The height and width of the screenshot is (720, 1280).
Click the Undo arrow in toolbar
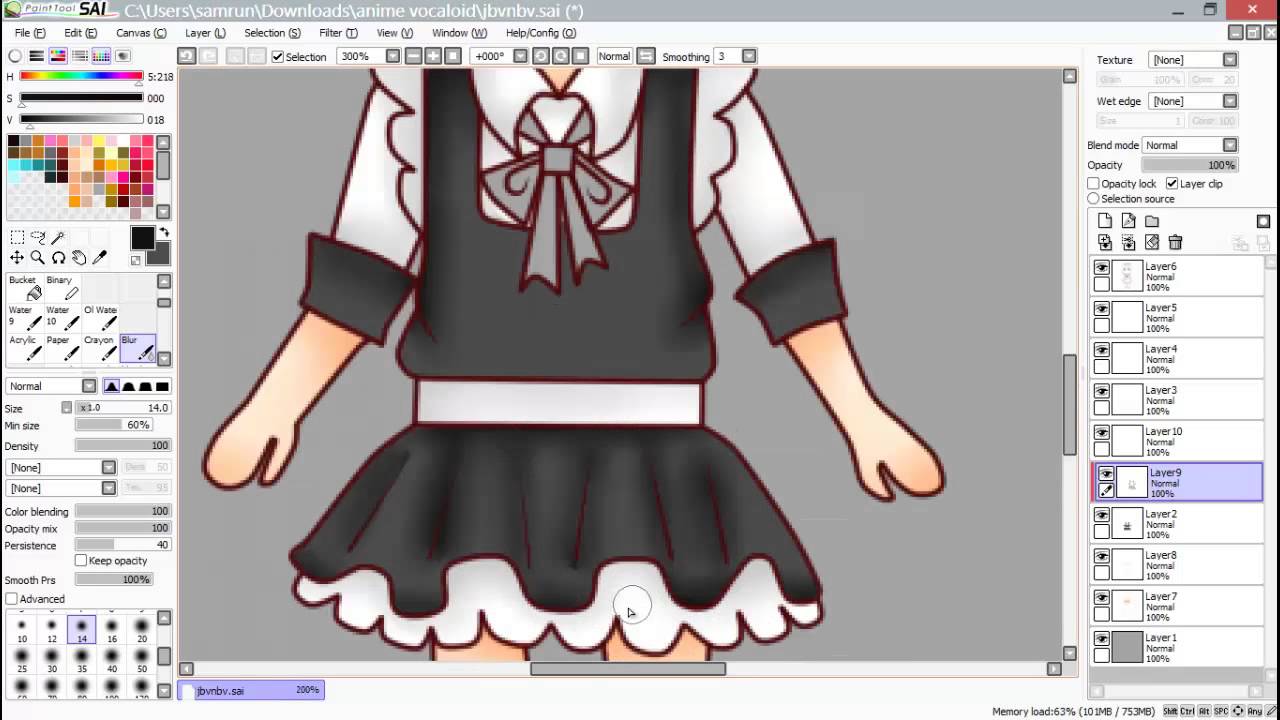[186, 56]
